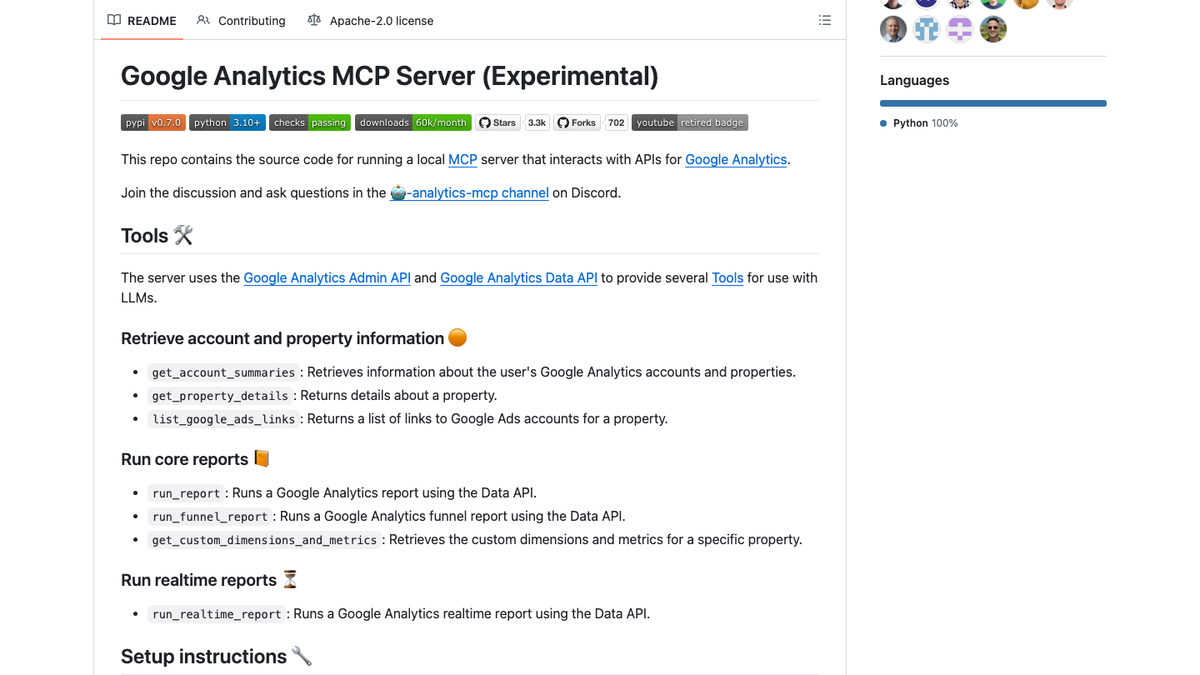This screenshot has height=675, width=1200.
Task: Open the gray-haired man contributor avatar
Action: click(x=893, y=29)
